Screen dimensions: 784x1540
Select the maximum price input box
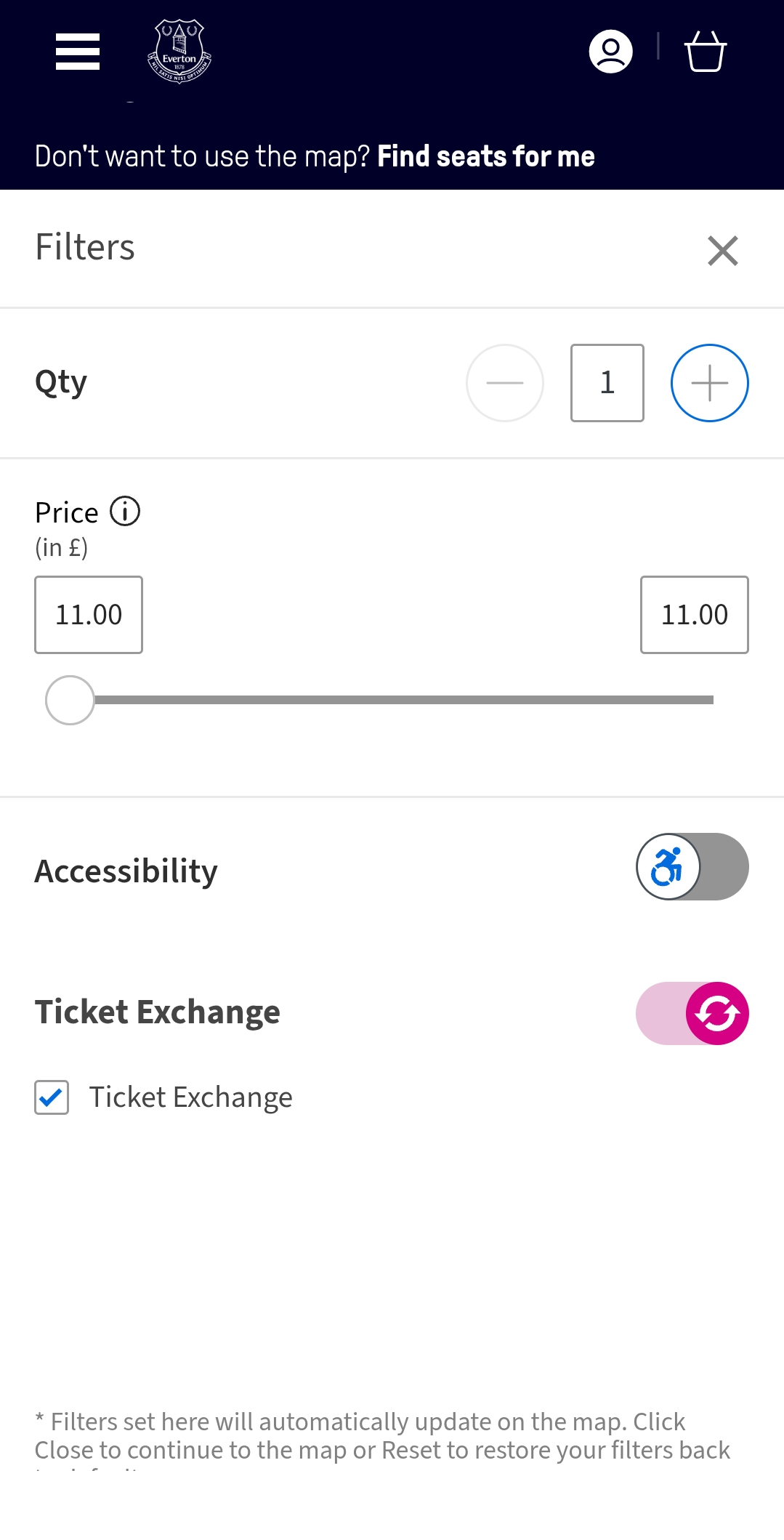(694, 615)
